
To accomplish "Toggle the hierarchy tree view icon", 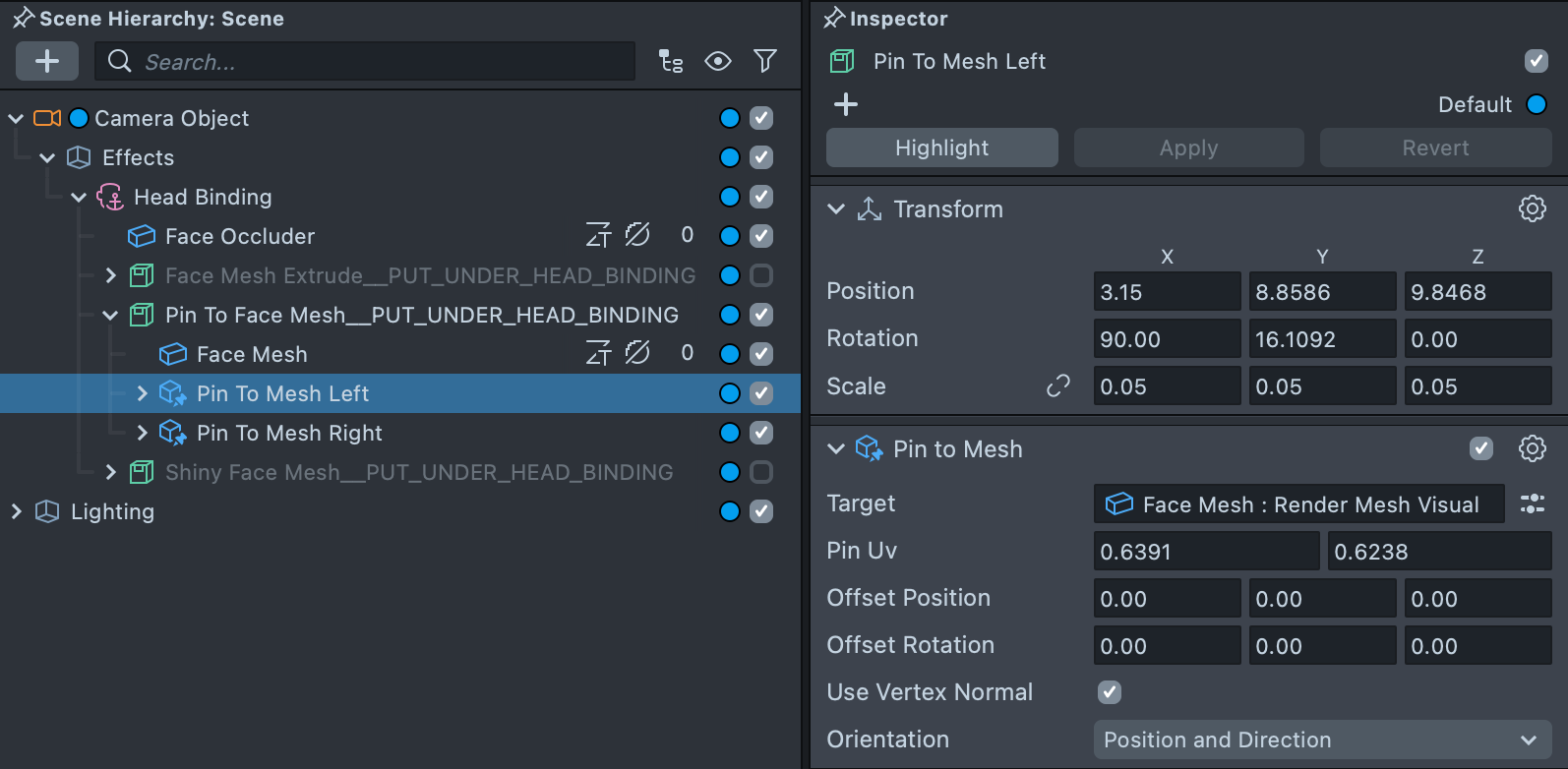I will click(x=671, y=61).
